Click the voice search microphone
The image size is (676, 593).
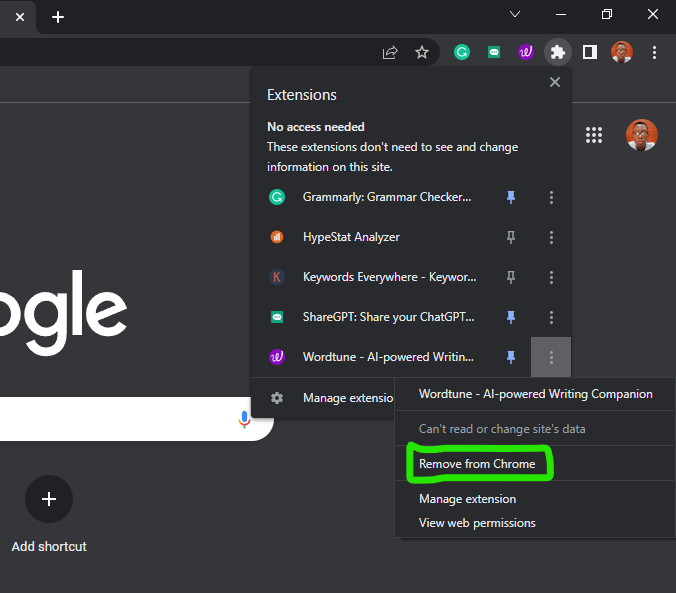244,419
